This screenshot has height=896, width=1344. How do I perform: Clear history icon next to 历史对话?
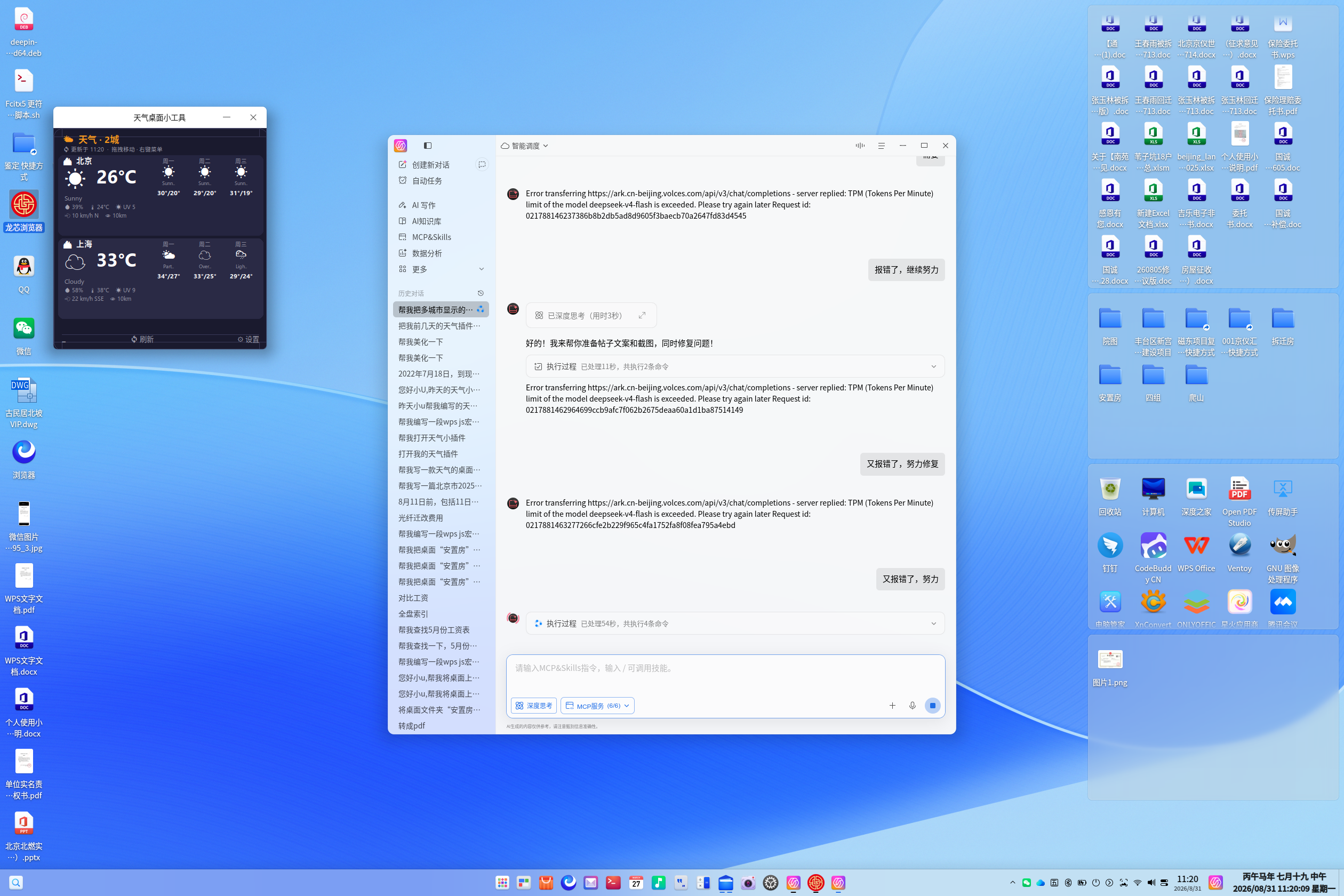(x=481, y=293)
